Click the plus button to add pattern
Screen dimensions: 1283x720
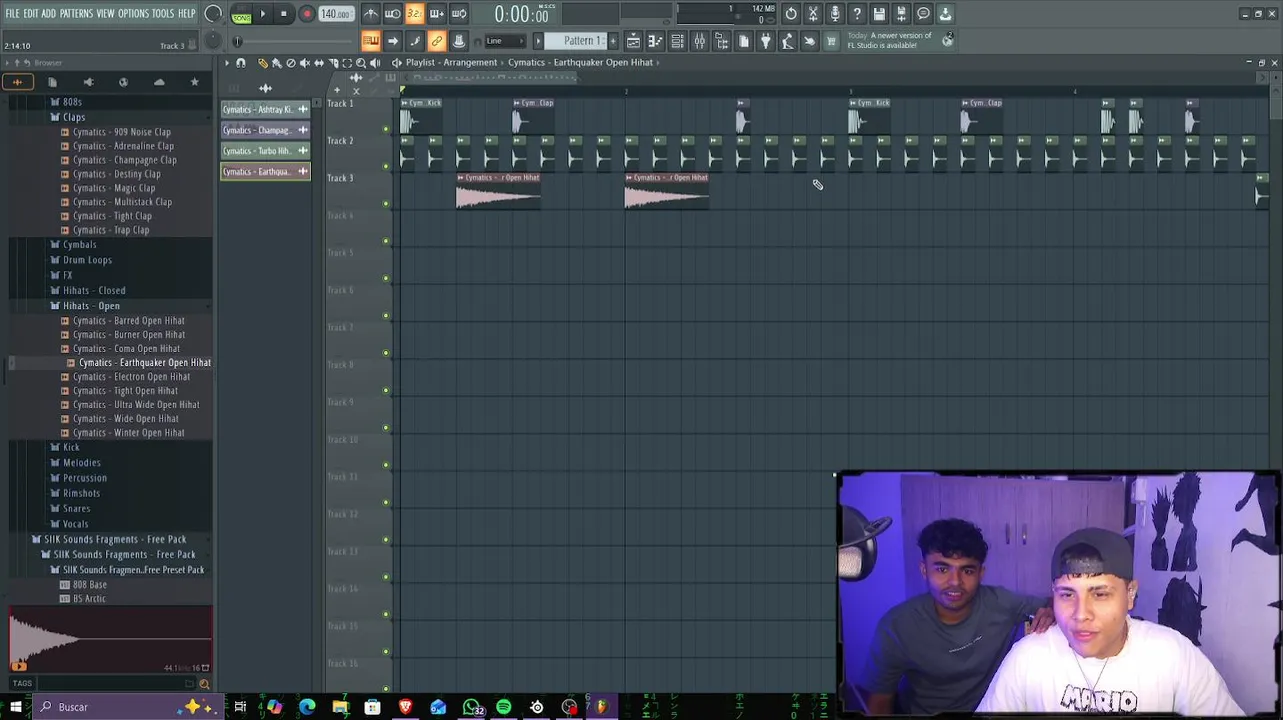[x=611, y=41]
